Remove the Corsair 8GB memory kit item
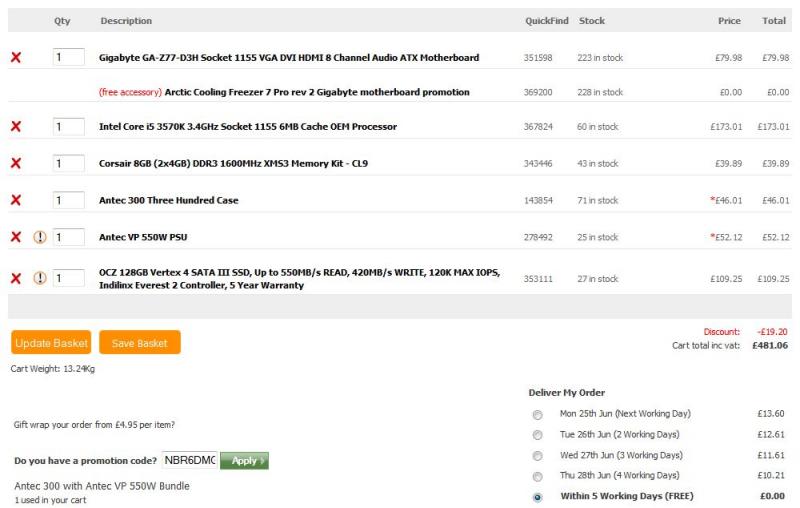The image size is (800, 508). [16, 163]
